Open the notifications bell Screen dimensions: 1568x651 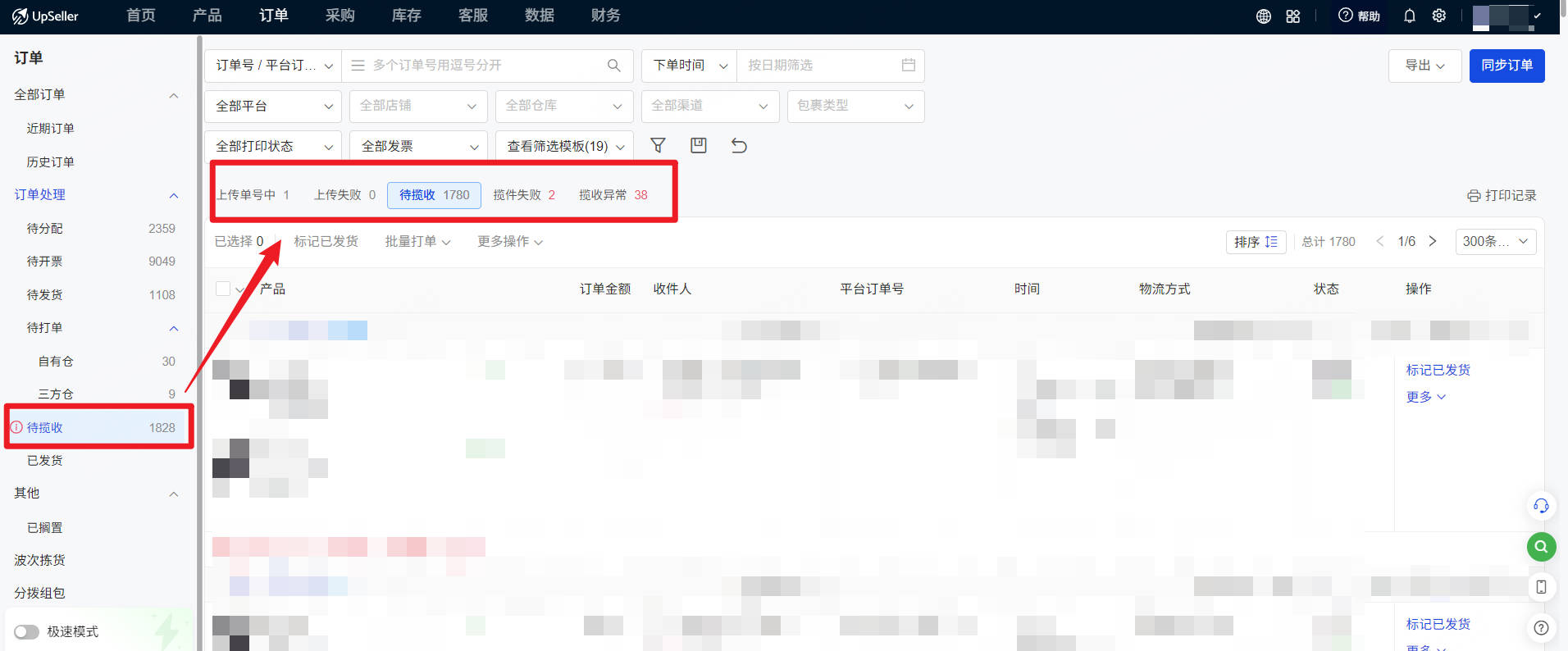pyautogui.click(x=1410, y=16)
